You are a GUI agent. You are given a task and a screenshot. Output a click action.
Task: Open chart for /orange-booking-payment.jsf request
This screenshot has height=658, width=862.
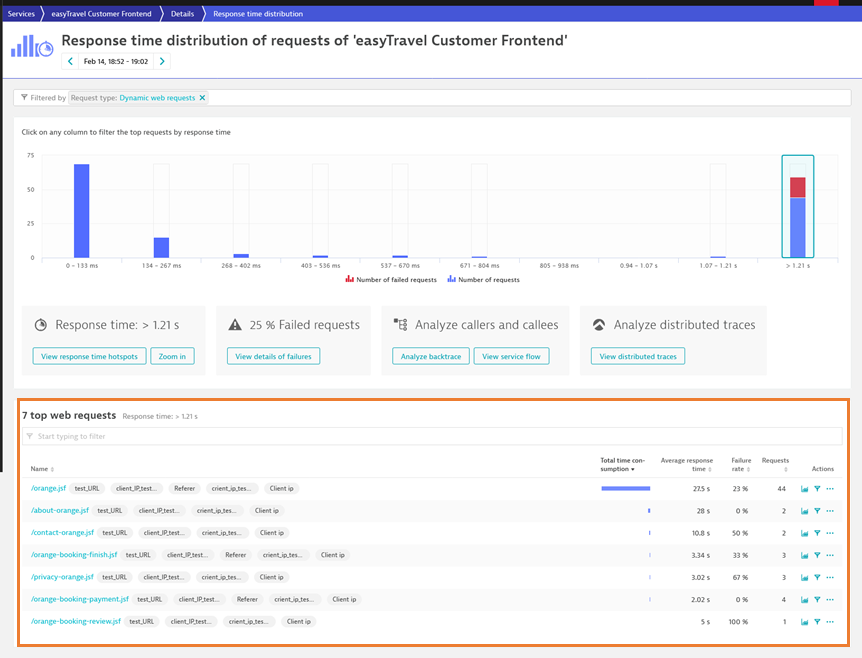tap(804, 600)
